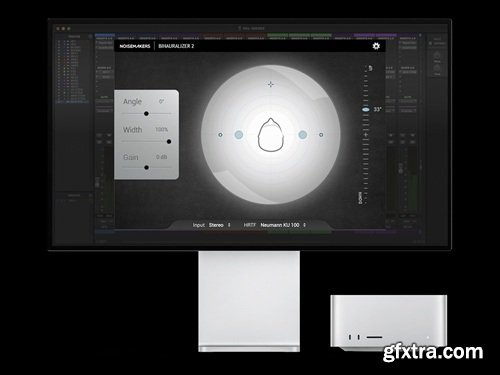
Task: Click small ring marker left of head
Action: pyautogui.click(x=220, y=135)
